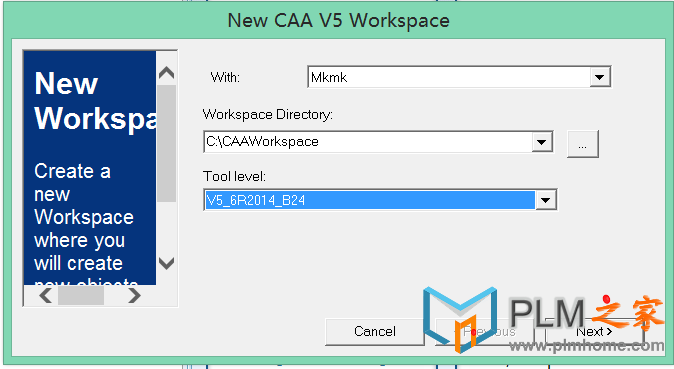The image size is (674, 369).
Task: Click the New Workspace heading in help panel
Action: [96, 101]
